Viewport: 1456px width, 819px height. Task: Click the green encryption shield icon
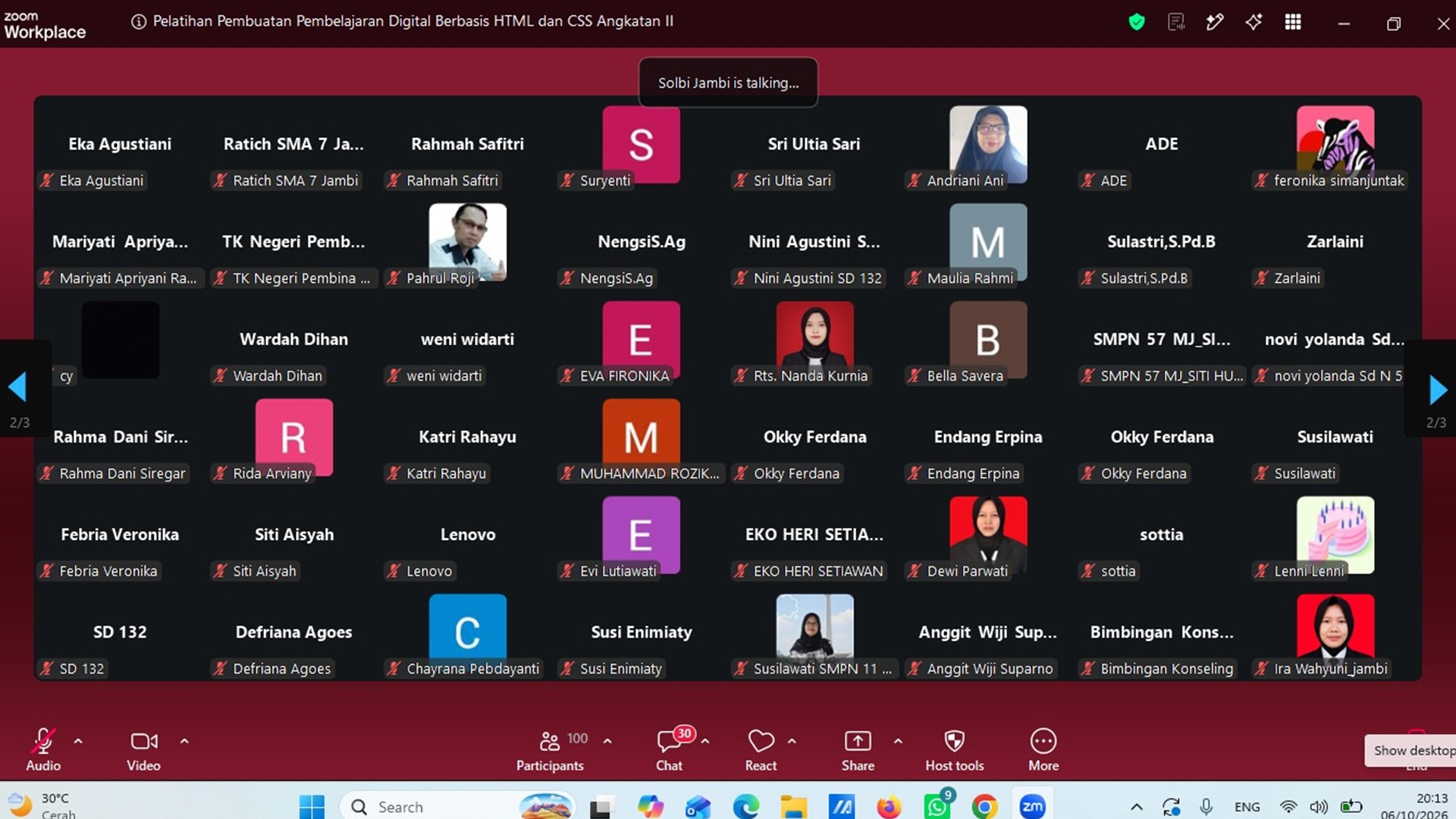[1136, 22]
